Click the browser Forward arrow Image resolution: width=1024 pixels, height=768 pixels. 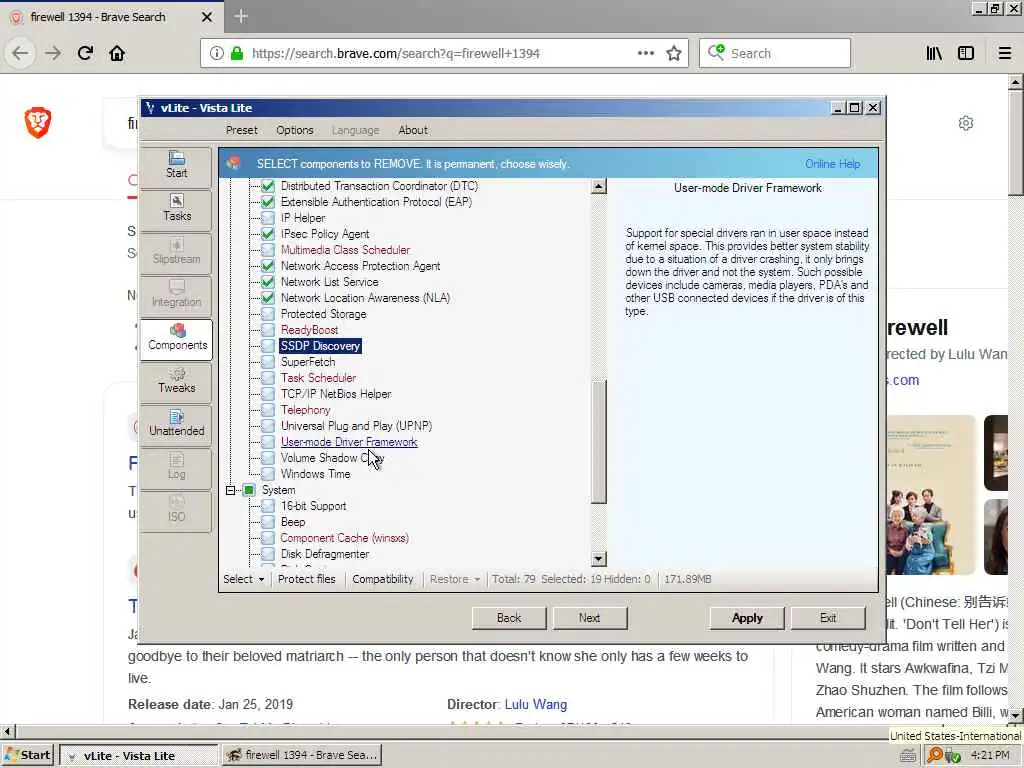point(53,54)
